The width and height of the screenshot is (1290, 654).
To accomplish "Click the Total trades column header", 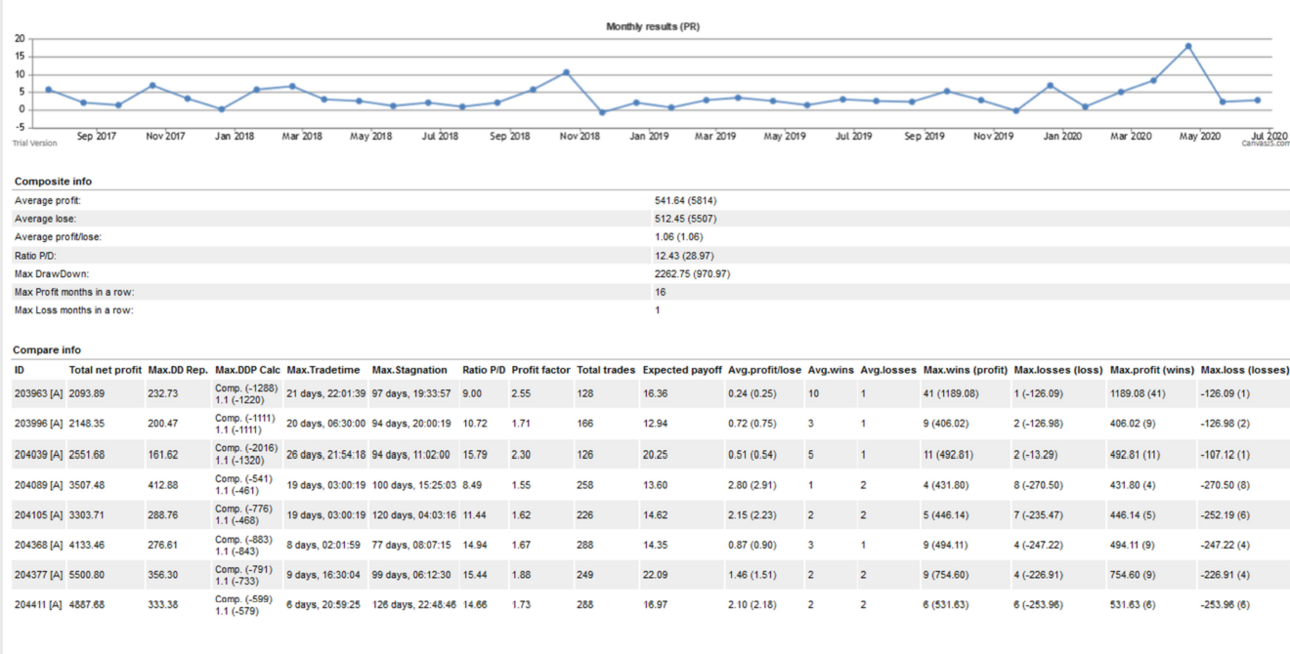I will click(606, 370).
